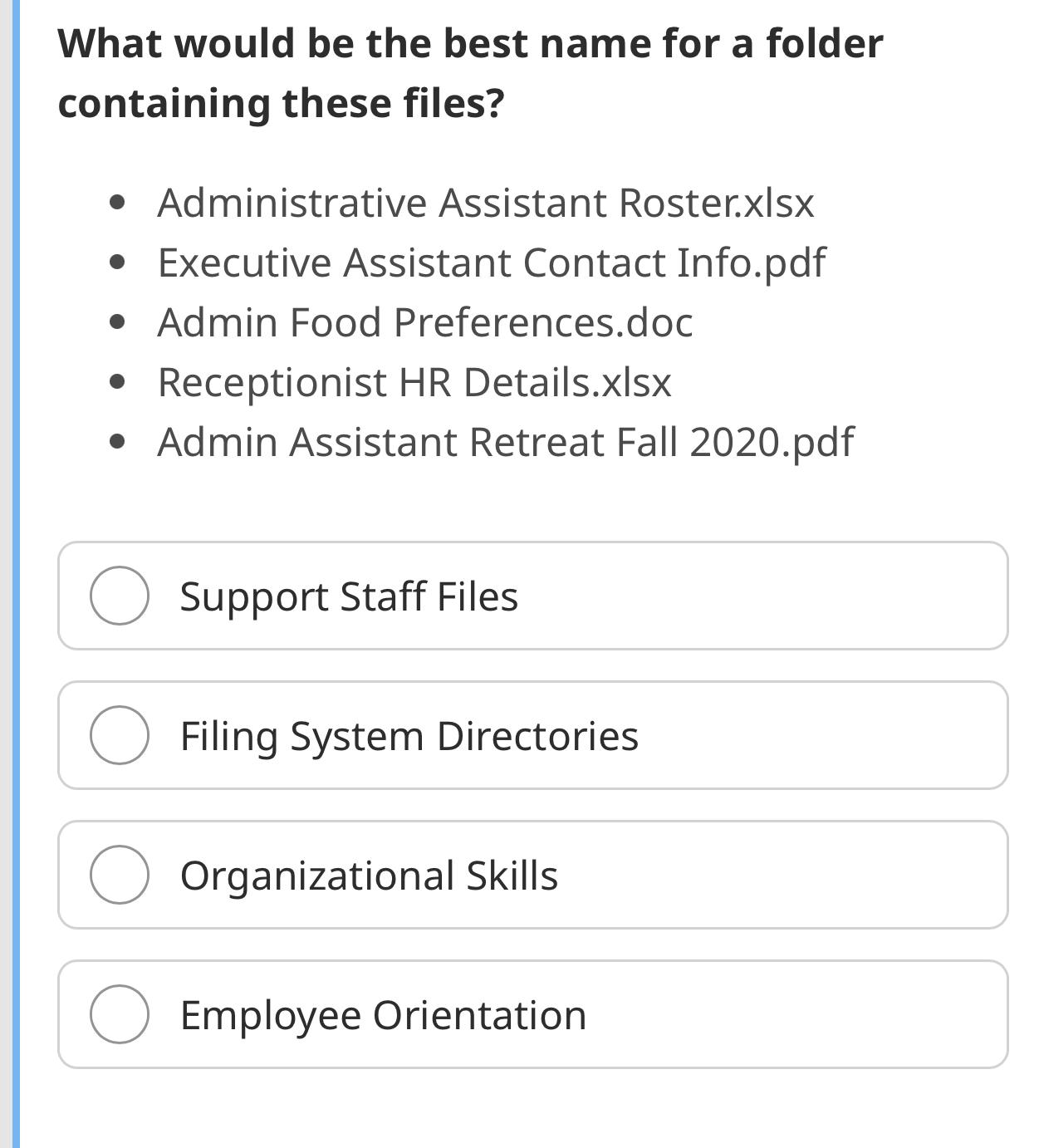Click 'Admin Assistant Retreat Fall 2020.pdf' entry

(x=505, y=444)
